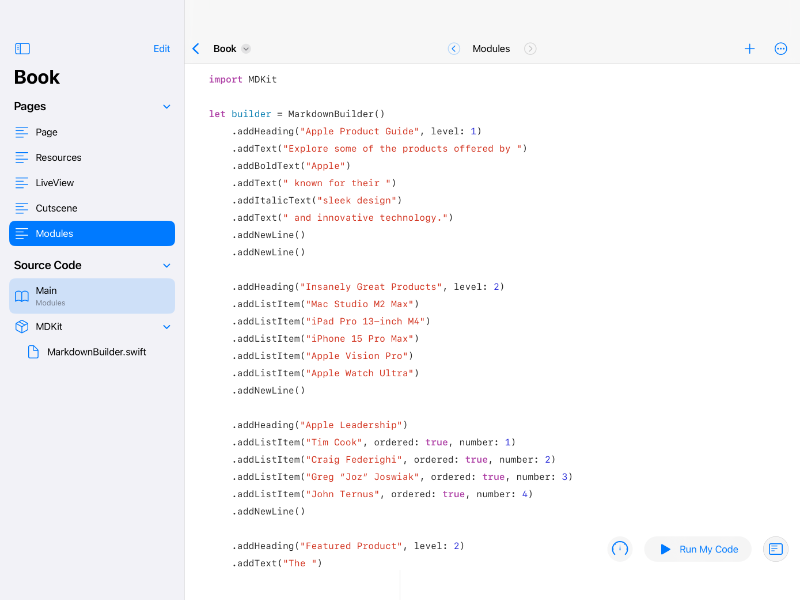
Task: Collapse the Pages section
Action: tap(167, 106)
